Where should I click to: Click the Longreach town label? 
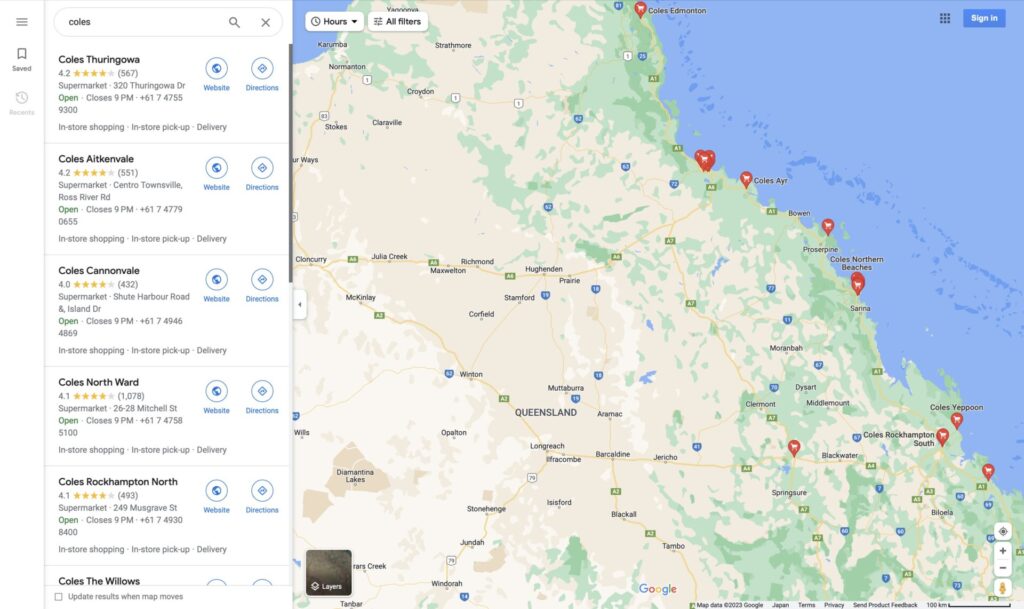click(547, 446)
